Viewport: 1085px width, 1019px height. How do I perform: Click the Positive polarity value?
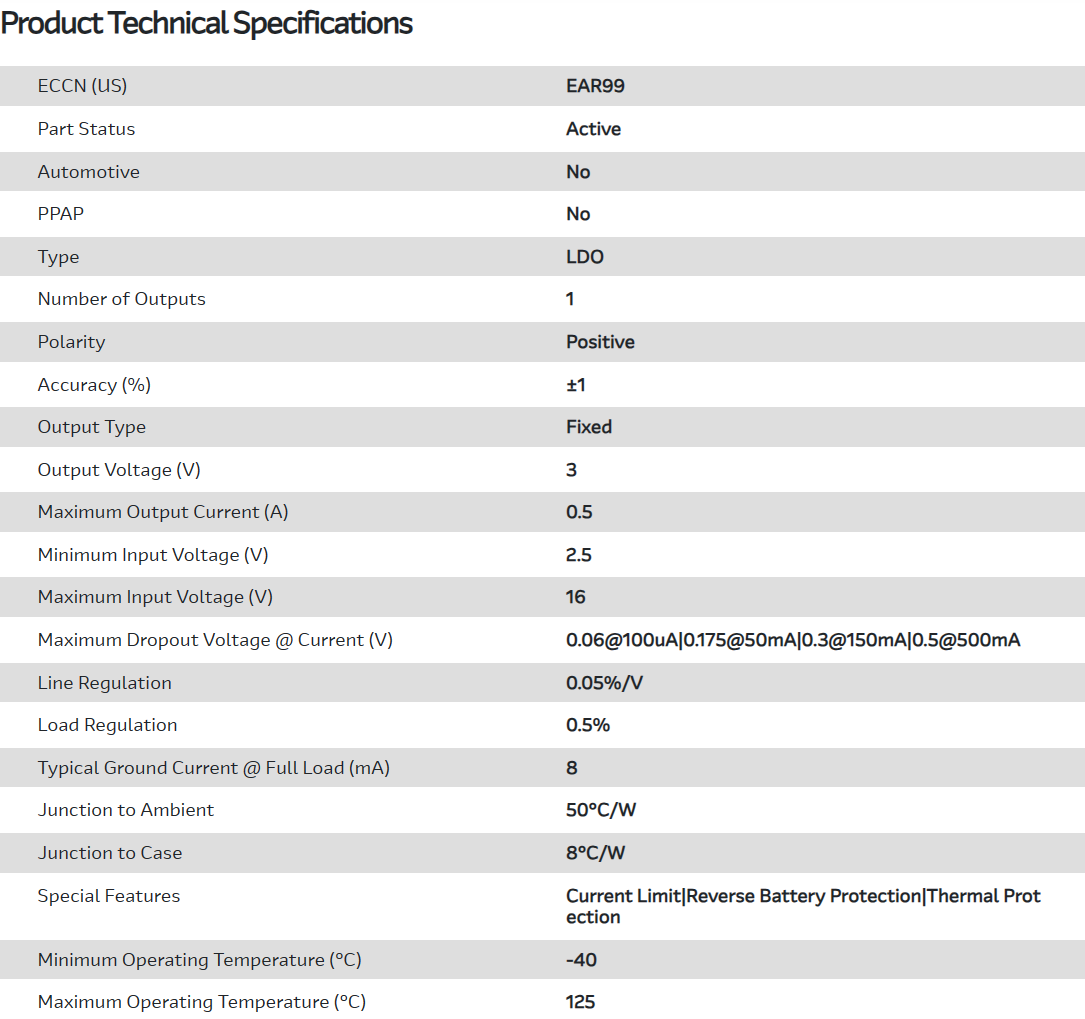[600, 342]
